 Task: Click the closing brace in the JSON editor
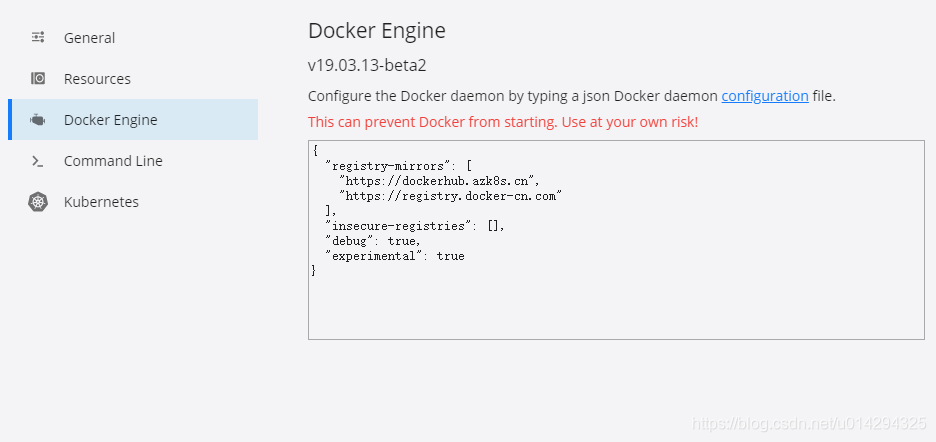coord(314,271)
